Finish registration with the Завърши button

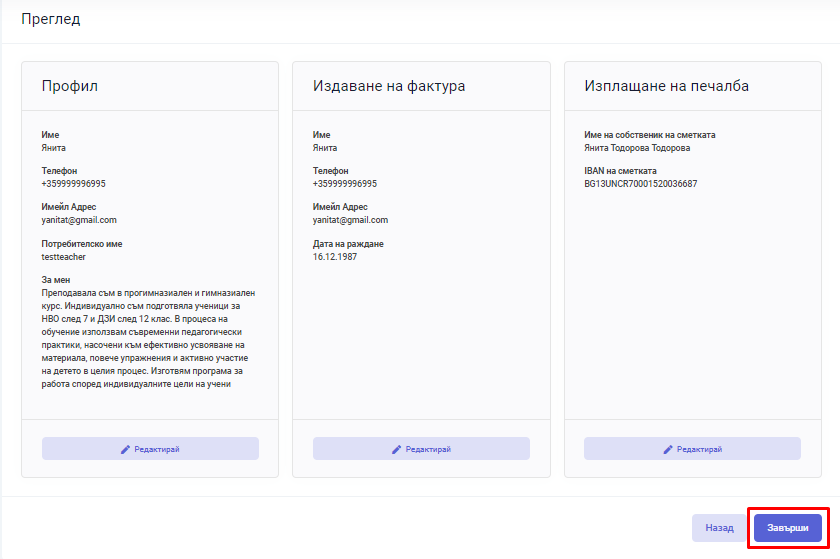coord(788,528)
